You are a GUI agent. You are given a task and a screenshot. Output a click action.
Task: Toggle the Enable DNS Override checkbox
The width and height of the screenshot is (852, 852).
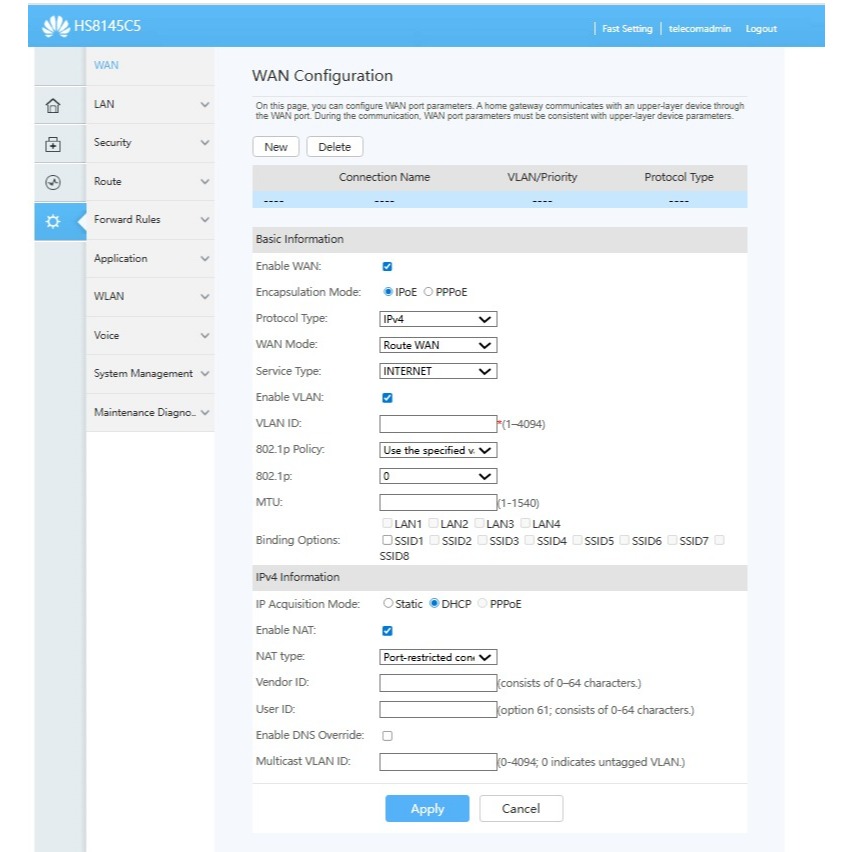pos(387,735)
